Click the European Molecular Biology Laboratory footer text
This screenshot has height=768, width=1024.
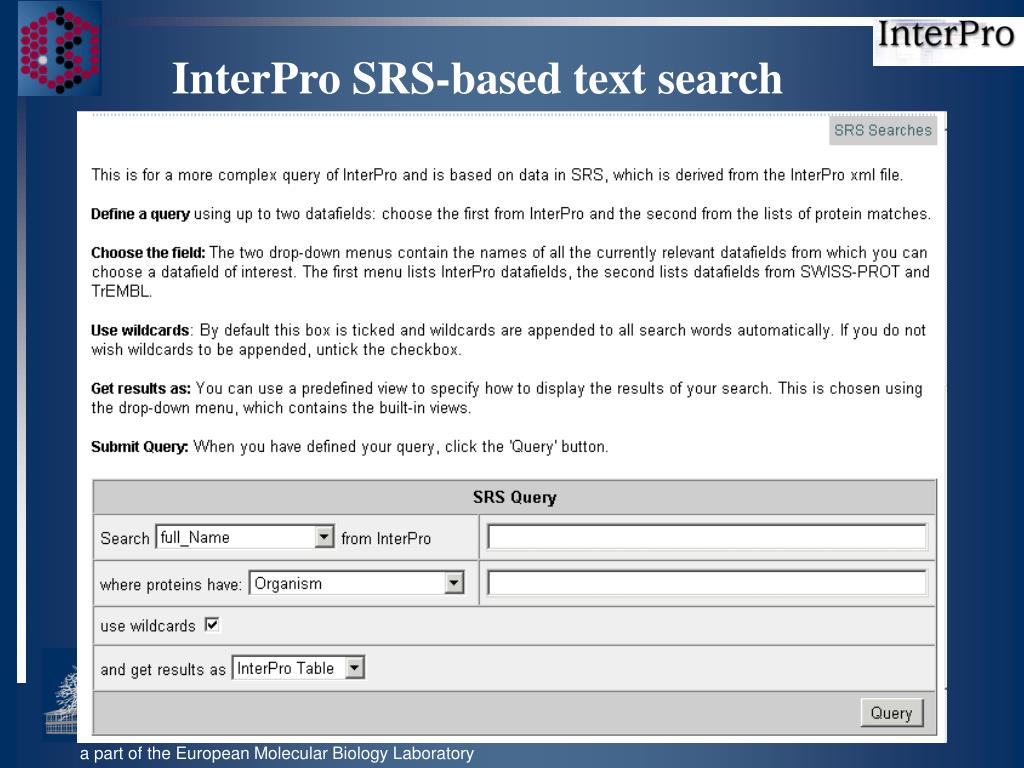coord(277,754)
